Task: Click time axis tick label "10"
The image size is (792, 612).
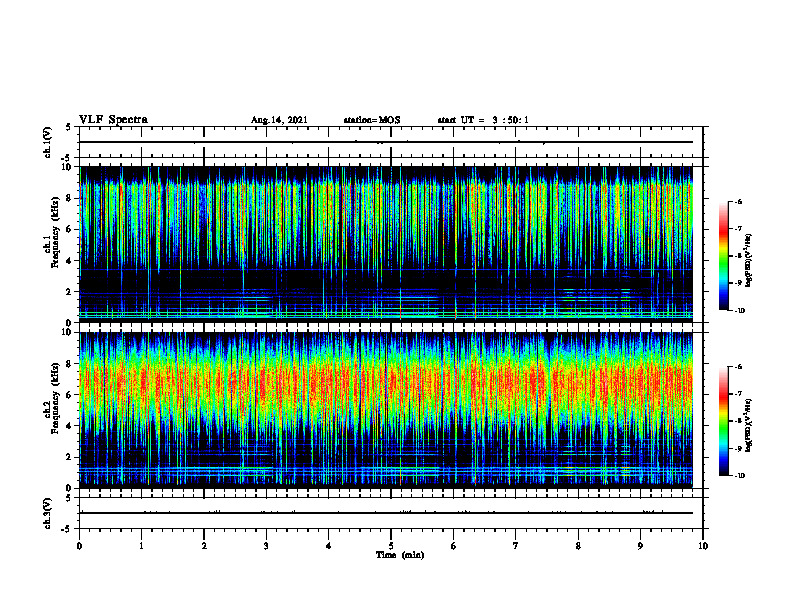Action: pyautogui.click(x=703, y=546)
